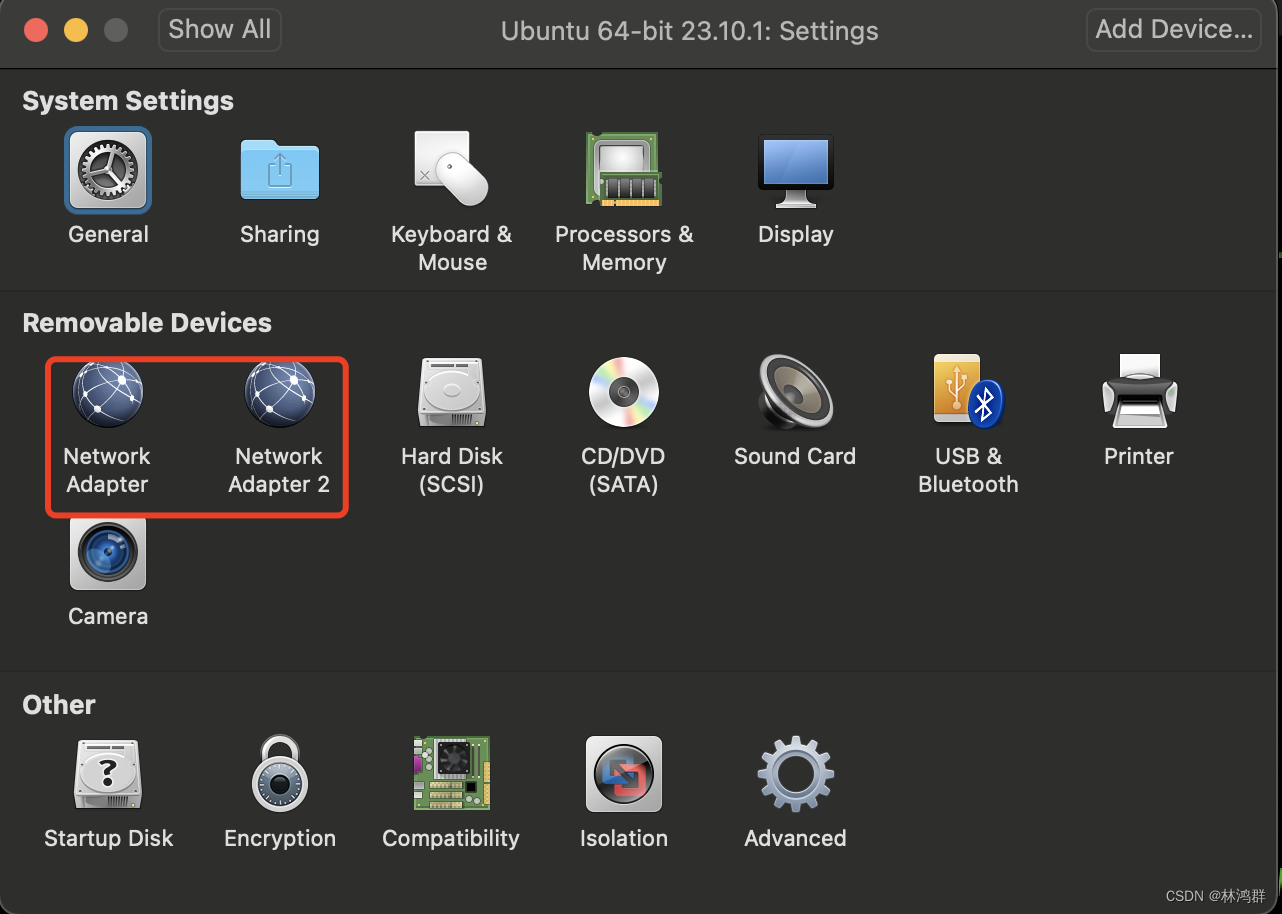Open Sound Card settings
The height and width of the screenshot is (914, 1282).
point(795,393)
